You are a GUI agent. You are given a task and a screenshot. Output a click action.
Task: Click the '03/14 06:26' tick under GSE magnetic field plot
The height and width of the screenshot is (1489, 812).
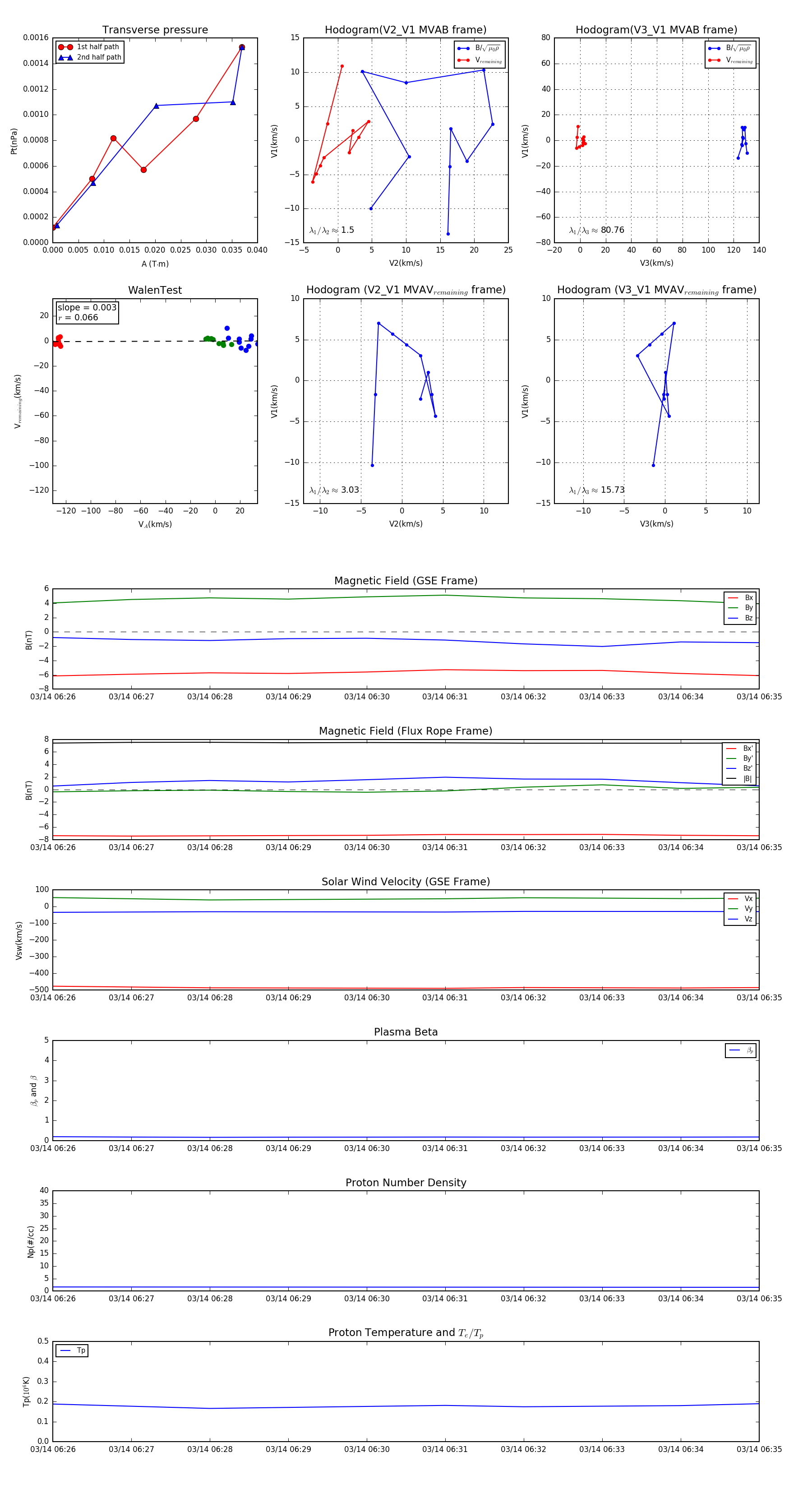[x=53, y=697]
